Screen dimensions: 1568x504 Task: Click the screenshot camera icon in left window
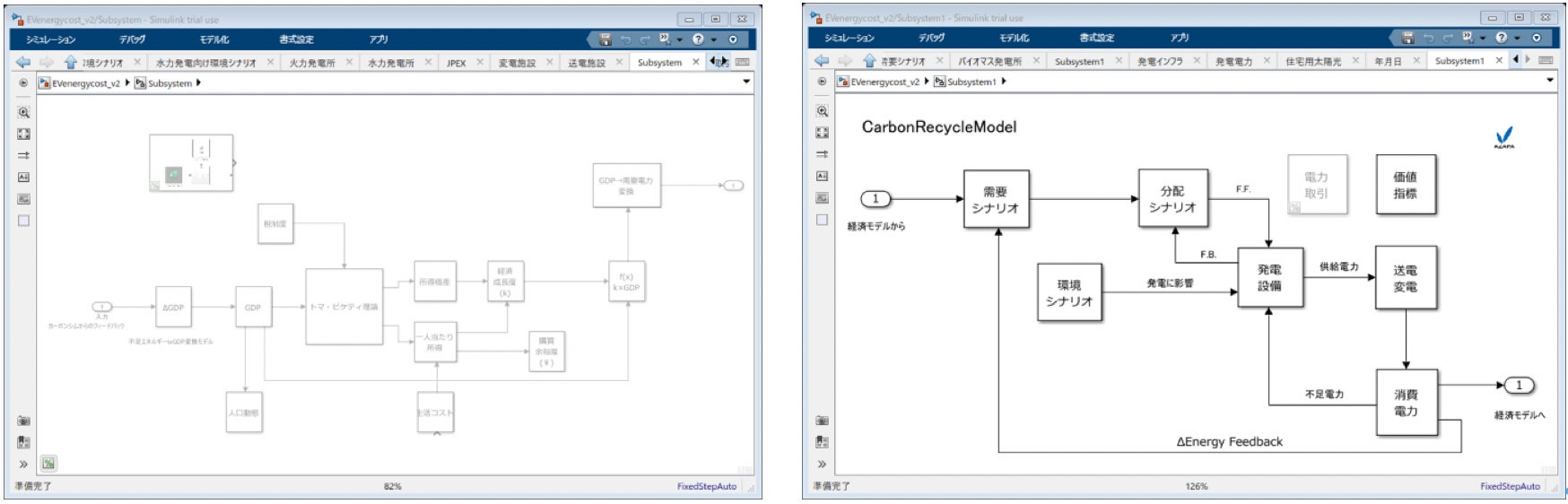[x=23, y=421]
